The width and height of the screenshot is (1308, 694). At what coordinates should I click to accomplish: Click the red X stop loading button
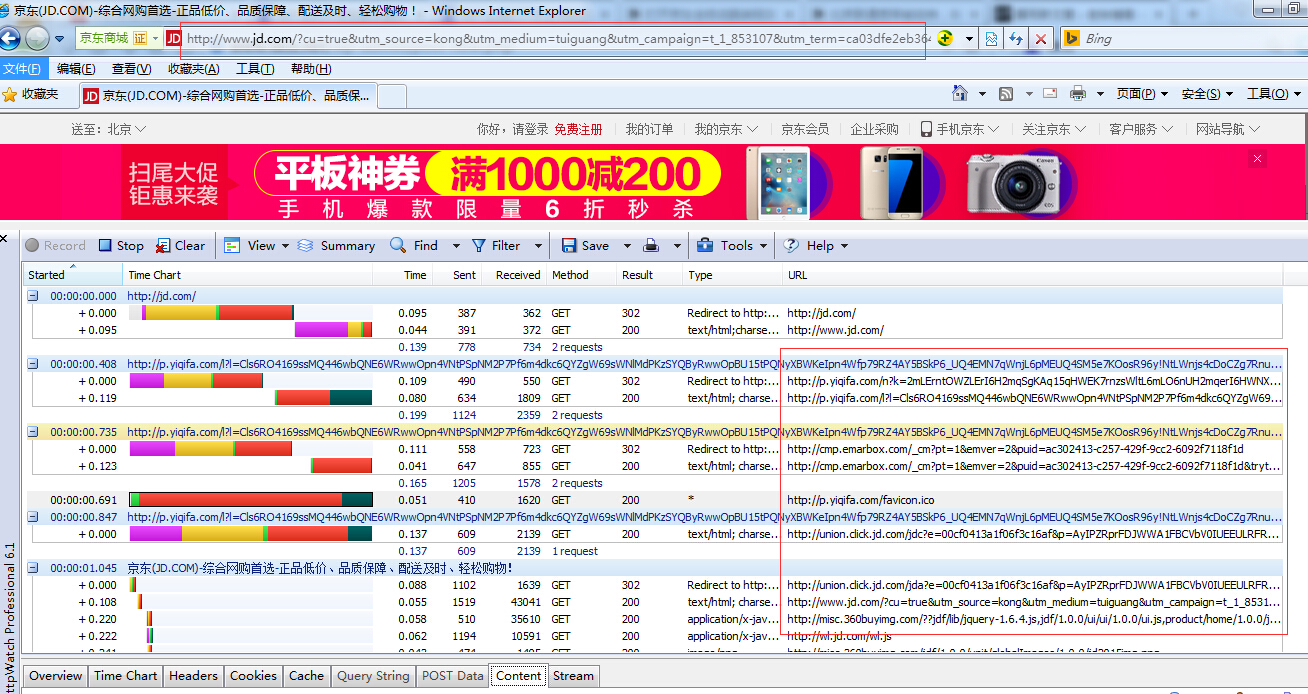coord(1041,38)
